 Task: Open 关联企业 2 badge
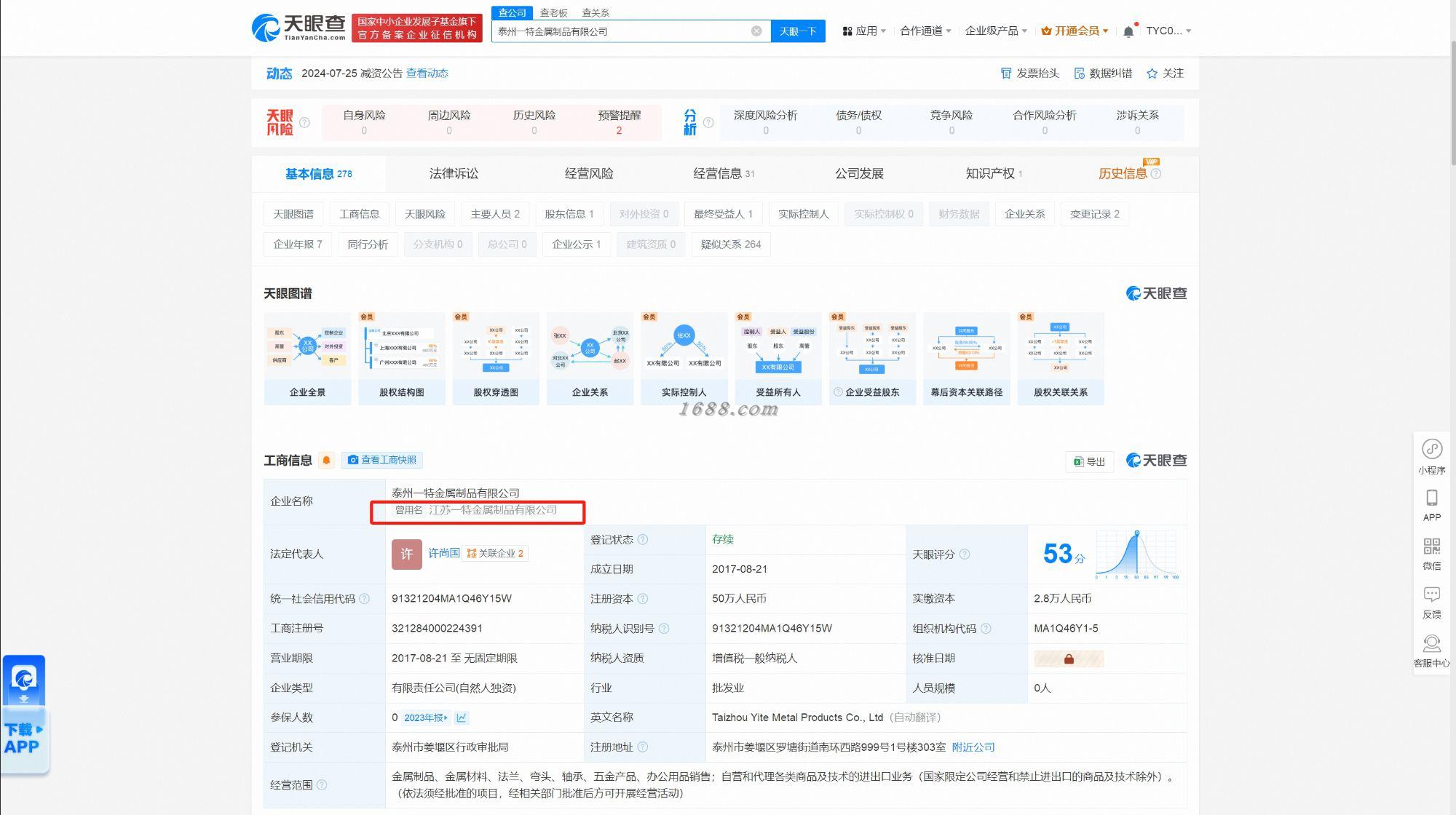pos(495,553)
